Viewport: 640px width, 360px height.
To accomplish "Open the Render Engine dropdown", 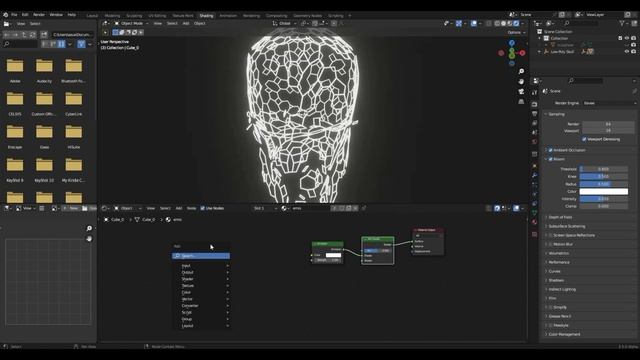I will (x=609, y=103).
